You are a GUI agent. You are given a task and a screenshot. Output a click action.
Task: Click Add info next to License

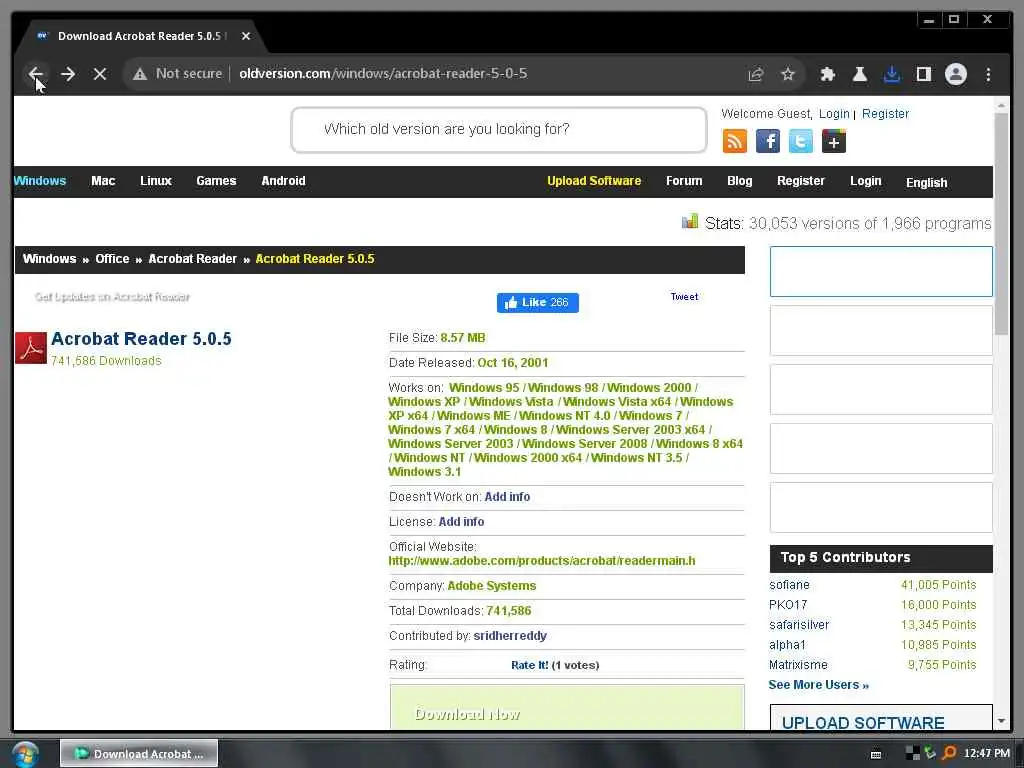pyautogui.click(x=461, y=522)
